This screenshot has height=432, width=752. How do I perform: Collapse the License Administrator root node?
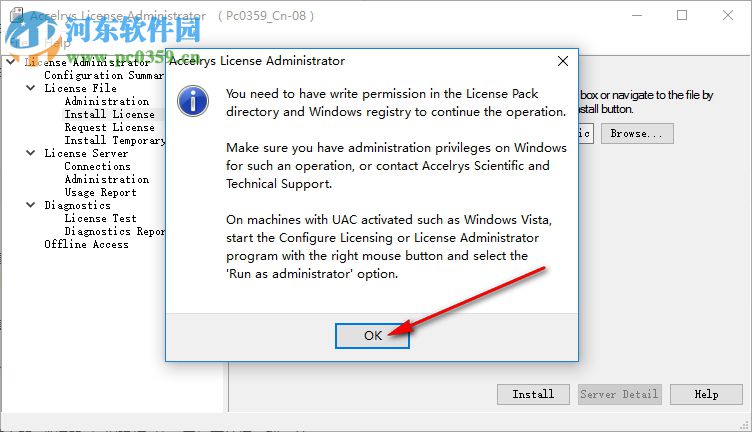11,62
